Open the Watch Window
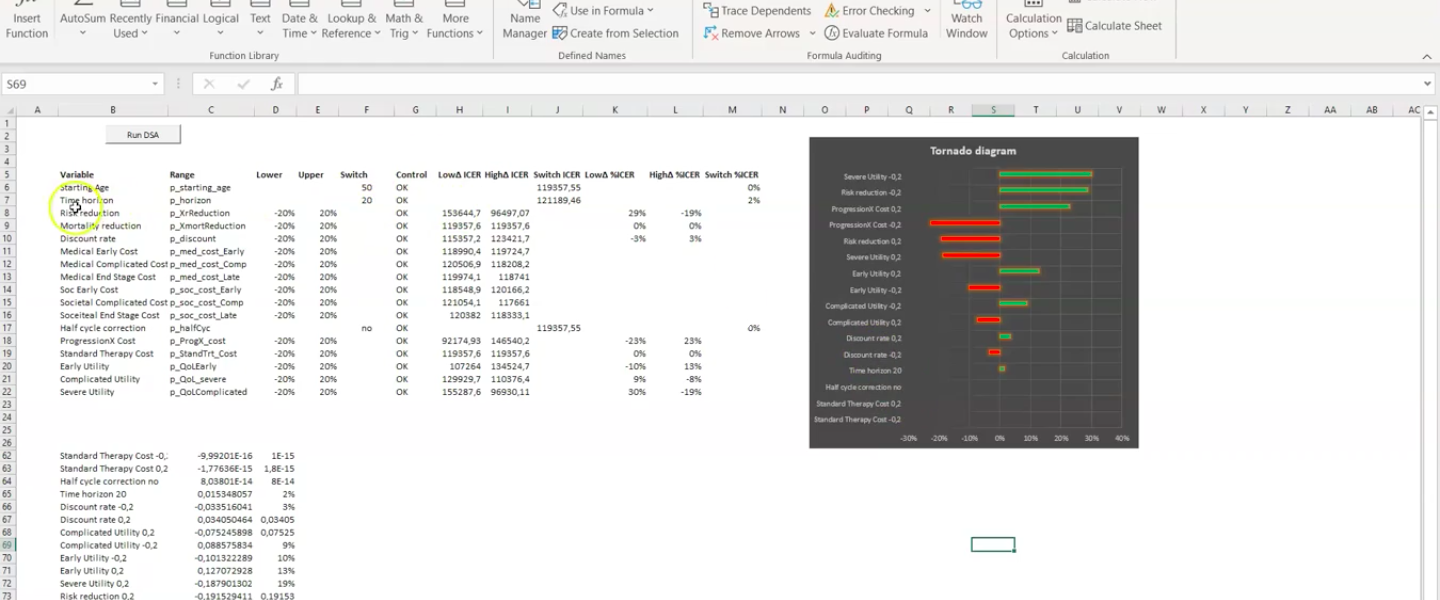Image resolution: width=1440 pixels, height=600 pixels. tap(967, 20)
